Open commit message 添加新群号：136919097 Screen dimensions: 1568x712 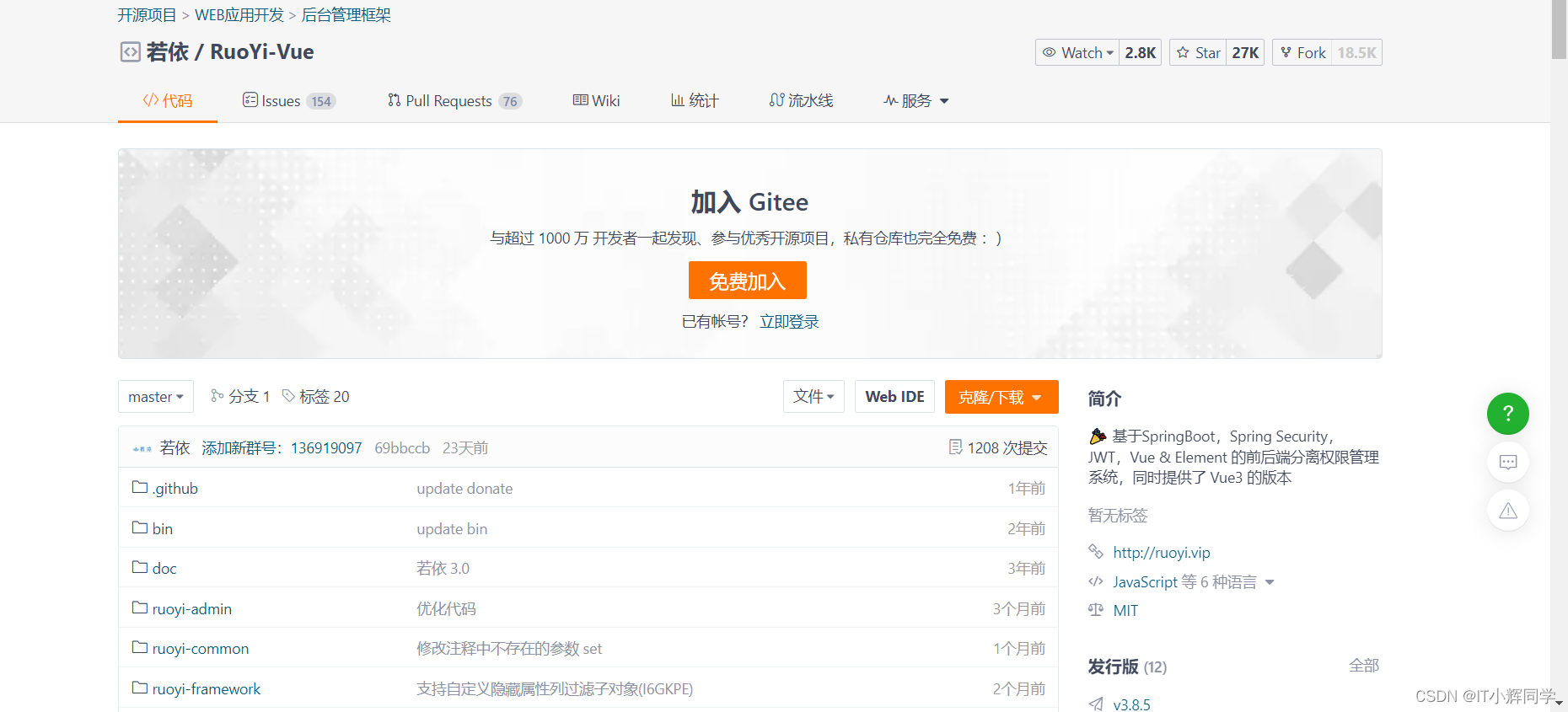[x=282, y=448]
